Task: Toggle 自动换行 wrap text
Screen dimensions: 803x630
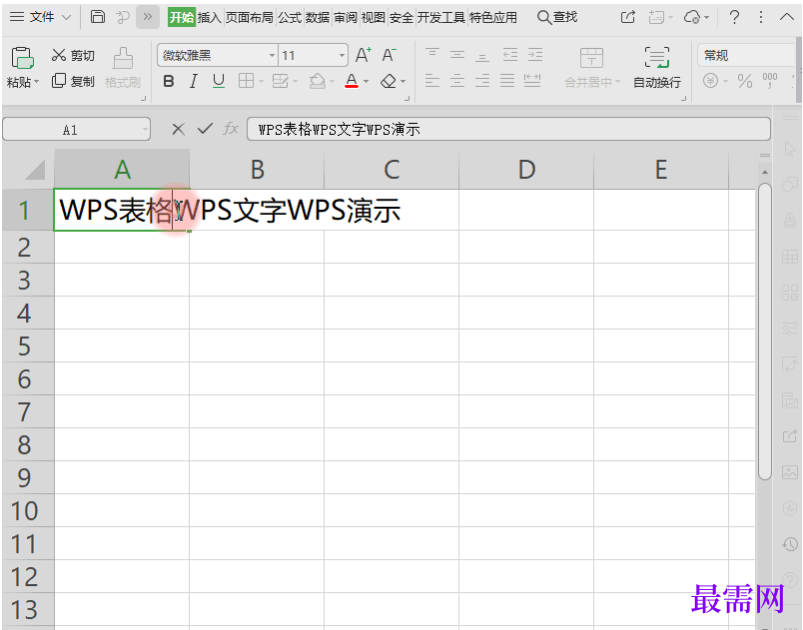Action: point(657,68)
